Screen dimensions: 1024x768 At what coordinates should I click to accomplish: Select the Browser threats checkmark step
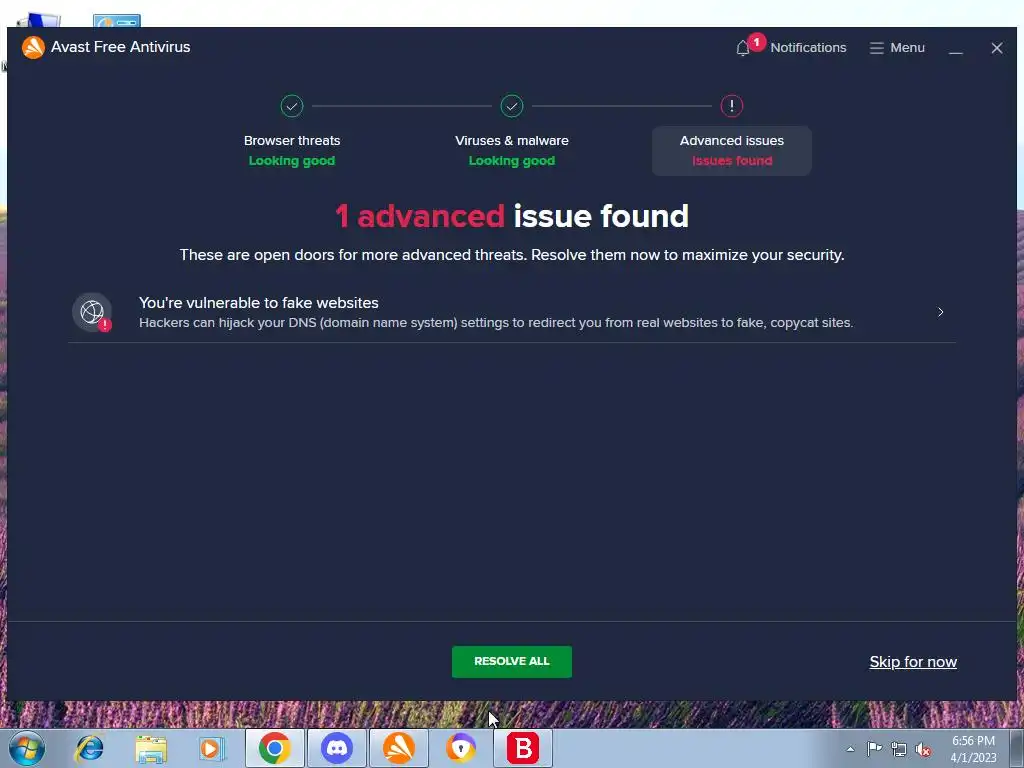click(292, 106)
